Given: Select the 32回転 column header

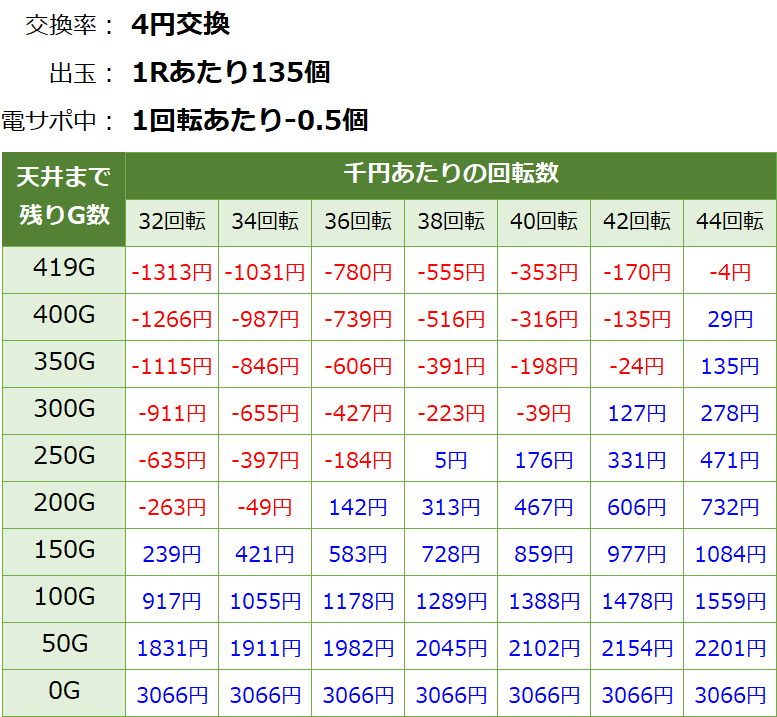Looking at the screenshot, I should [x=172, y=222].
